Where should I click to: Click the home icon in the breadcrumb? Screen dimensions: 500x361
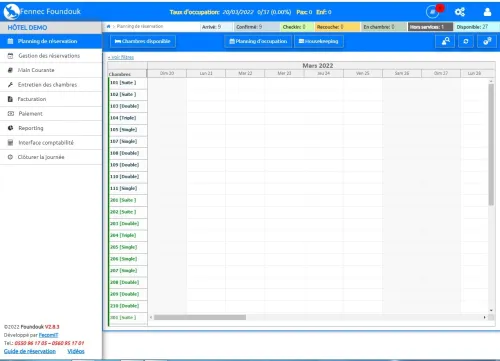pos(108,26)
